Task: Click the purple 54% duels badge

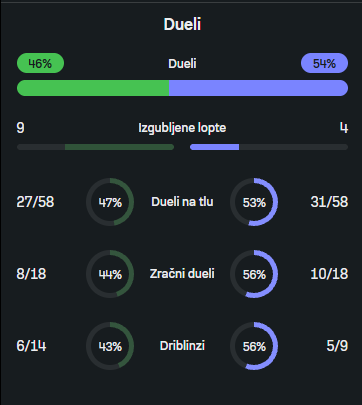Action: 324,63
